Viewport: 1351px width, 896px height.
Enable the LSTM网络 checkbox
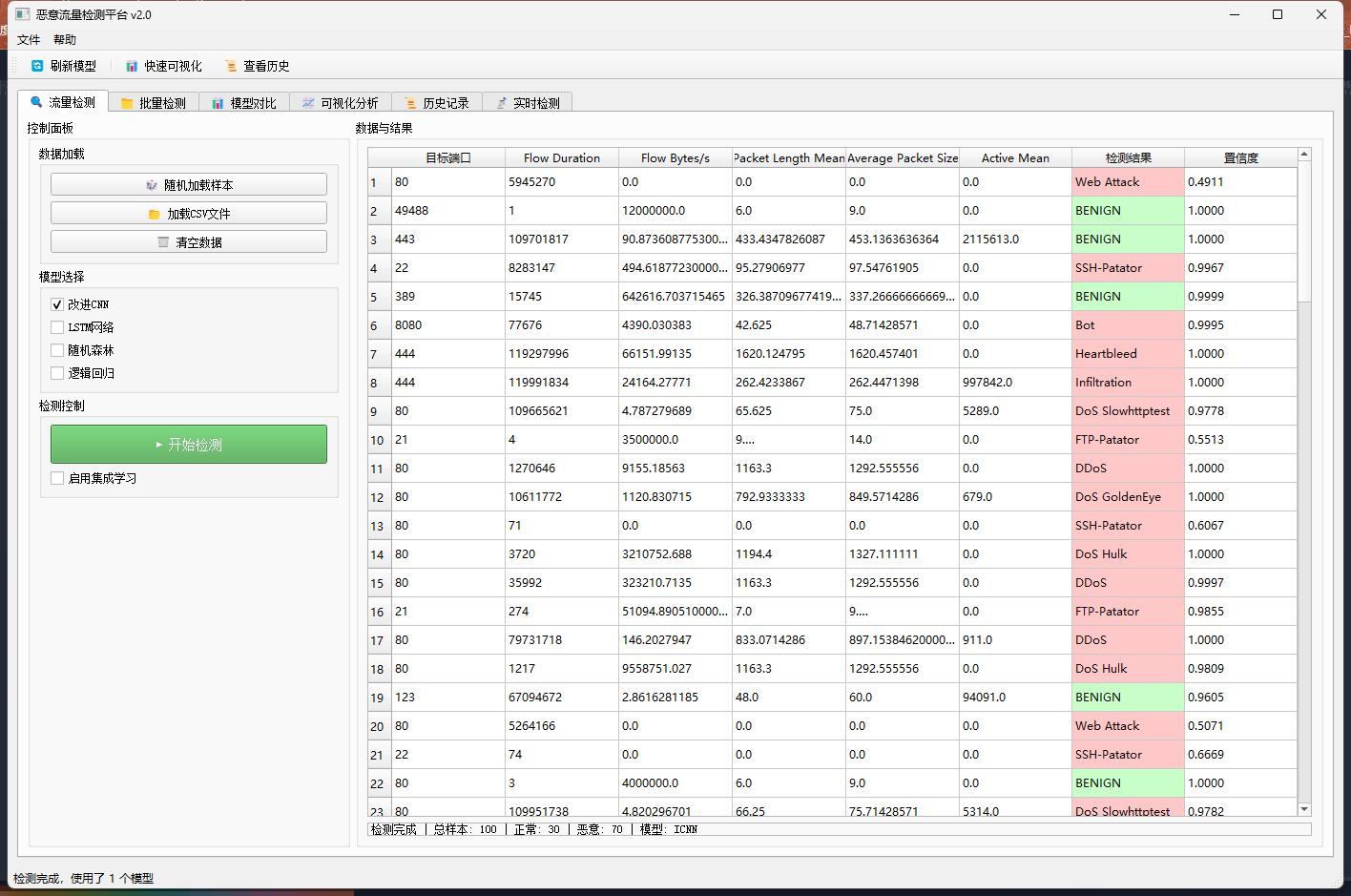point(57,327)
